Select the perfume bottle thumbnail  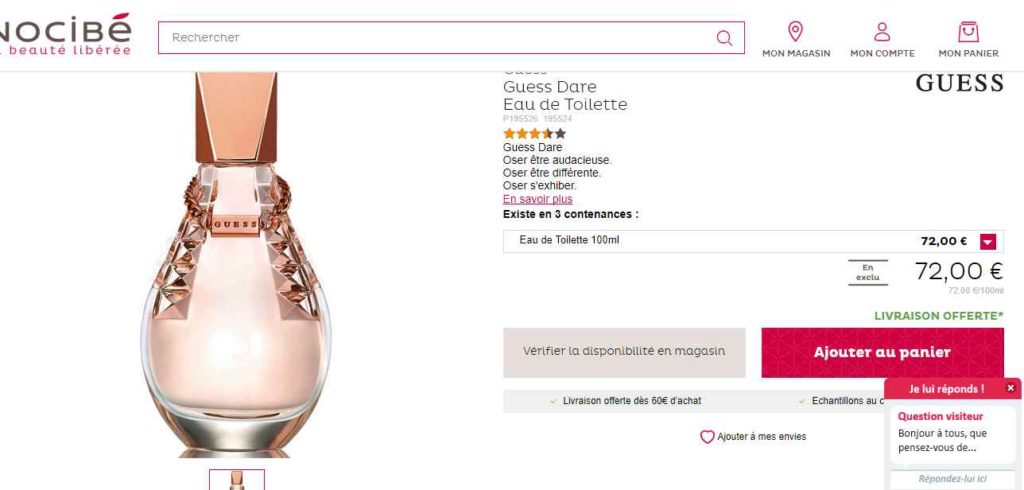click(237, 479)
